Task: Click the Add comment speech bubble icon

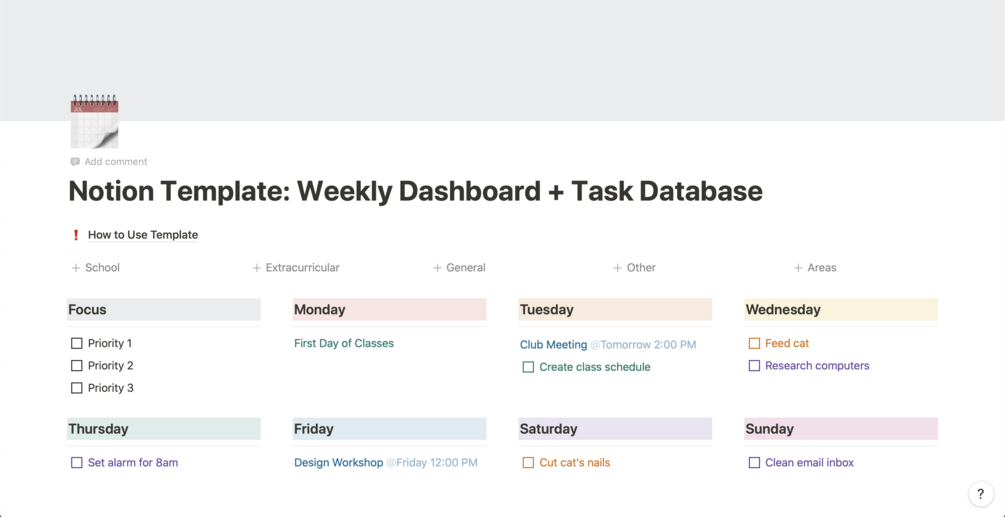Action: [x=75, y=162]
